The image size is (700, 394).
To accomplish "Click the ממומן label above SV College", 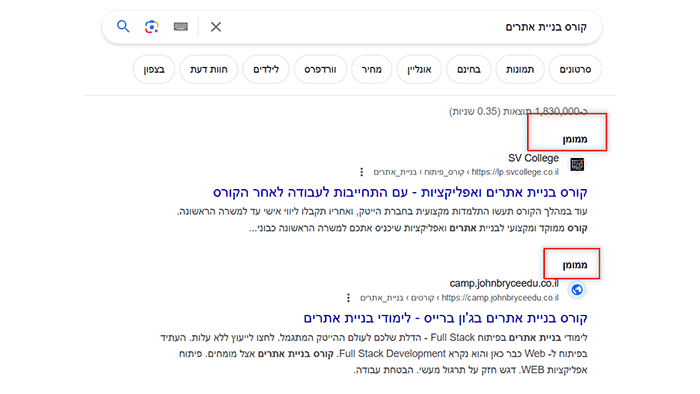I will pyautogui.click(x=575, y=139).
